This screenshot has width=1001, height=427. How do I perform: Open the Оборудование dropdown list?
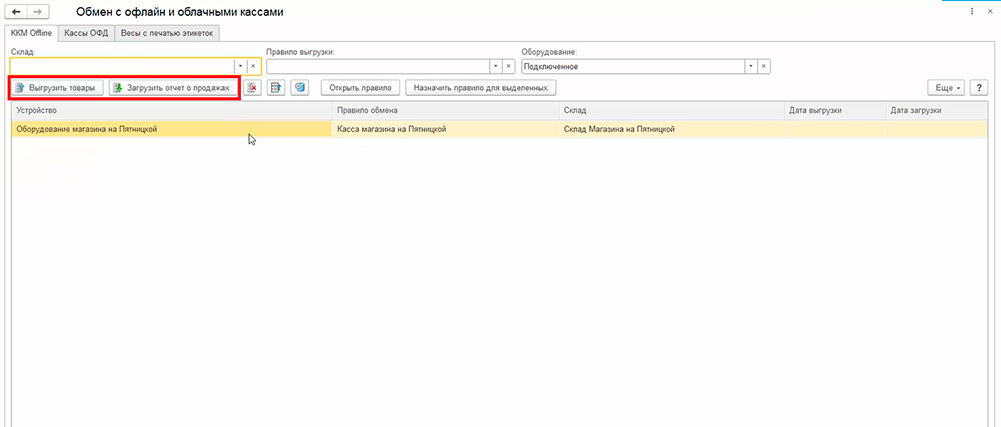tap(750, 66)
